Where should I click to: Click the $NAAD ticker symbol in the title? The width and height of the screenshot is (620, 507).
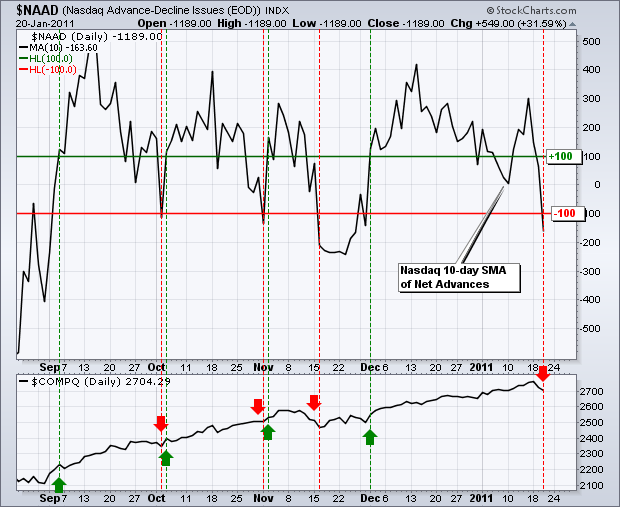tap(38, 10)
